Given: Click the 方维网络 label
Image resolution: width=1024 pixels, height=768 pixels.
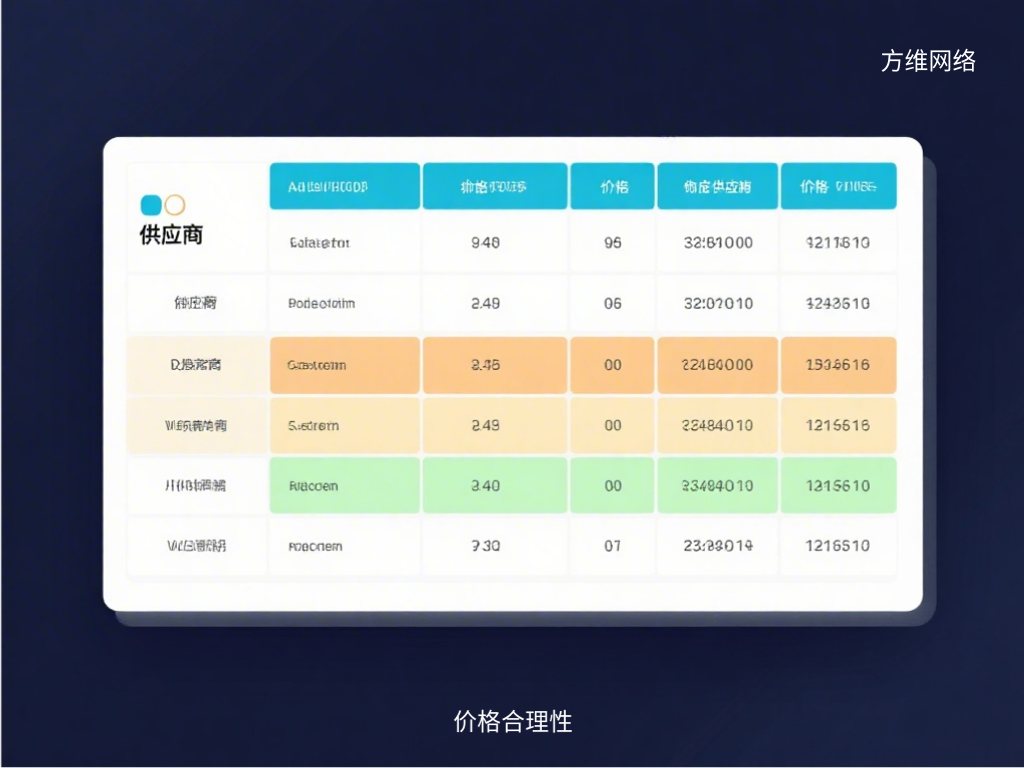Looking at the screenshot, I should click(x=928, y=61).
